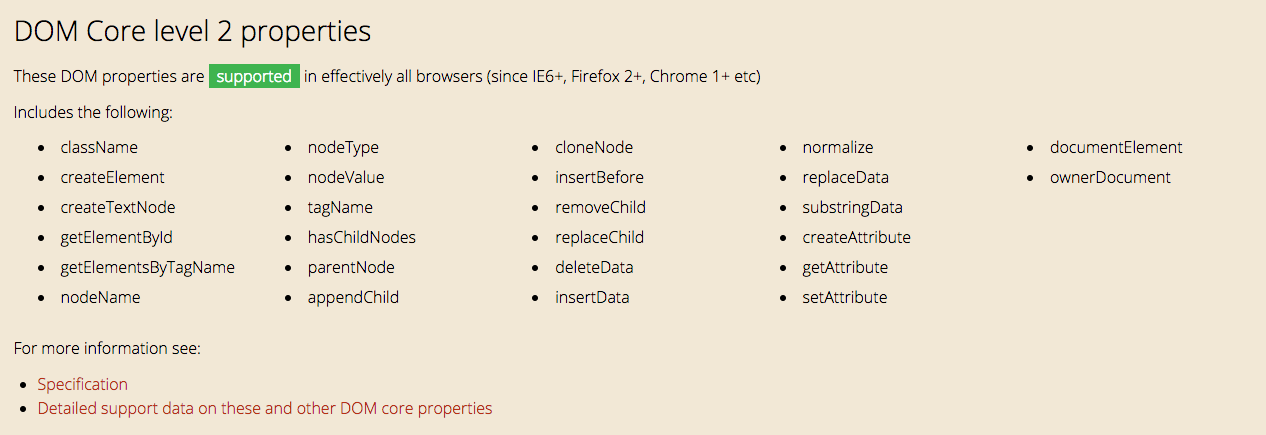Select removeChild list item
1266x435 pixels.
(600, 207)
